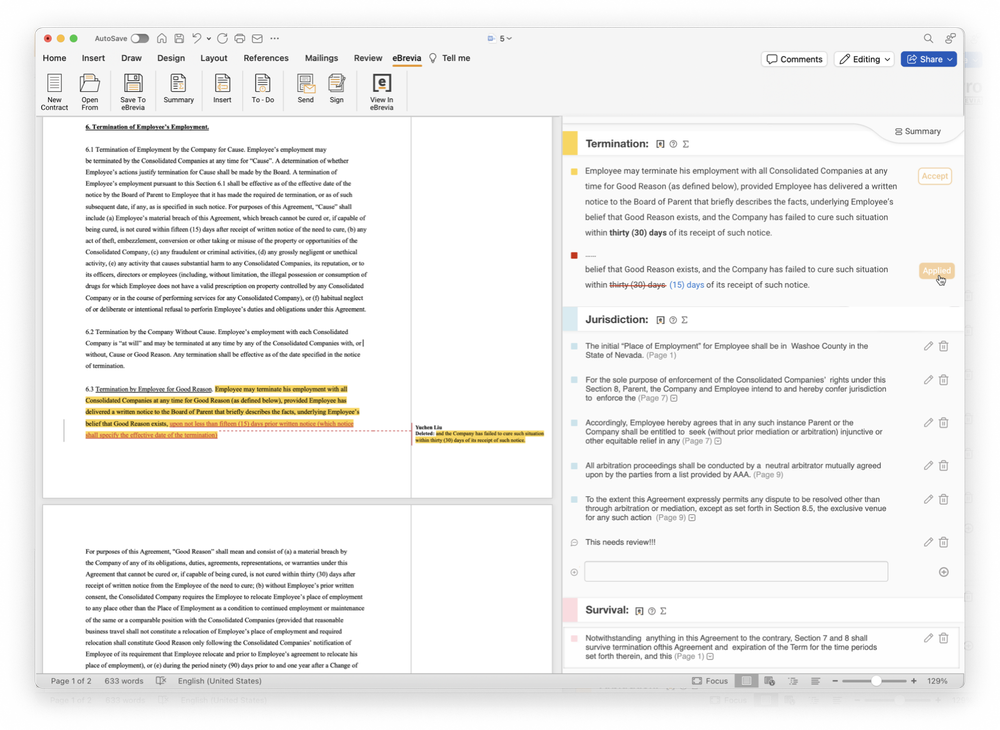Viewport: 1000px width, 730px height.
Task: Click the more options ellipsis in the title bar
Action: (x=274, y=38)
